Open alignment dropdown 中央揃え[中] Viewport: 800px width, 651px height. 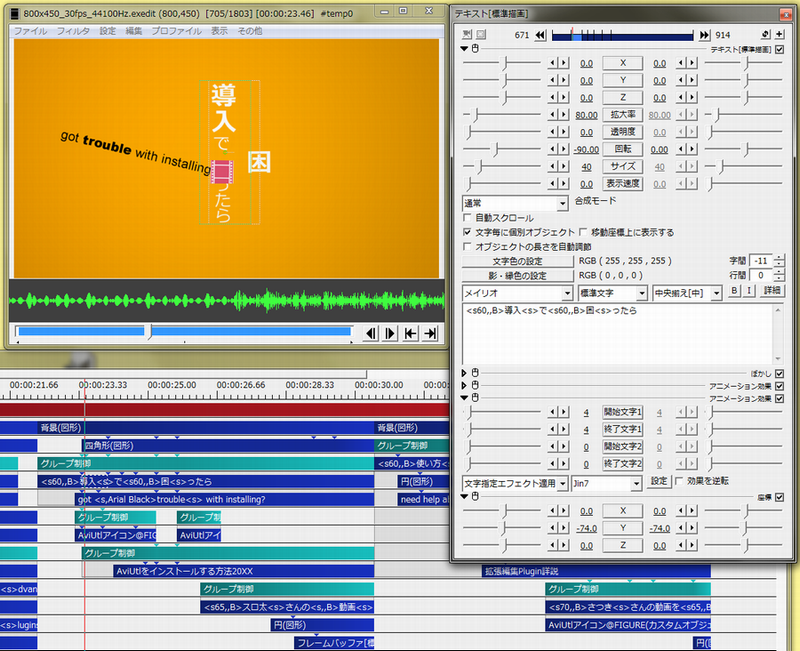point(687,293)
